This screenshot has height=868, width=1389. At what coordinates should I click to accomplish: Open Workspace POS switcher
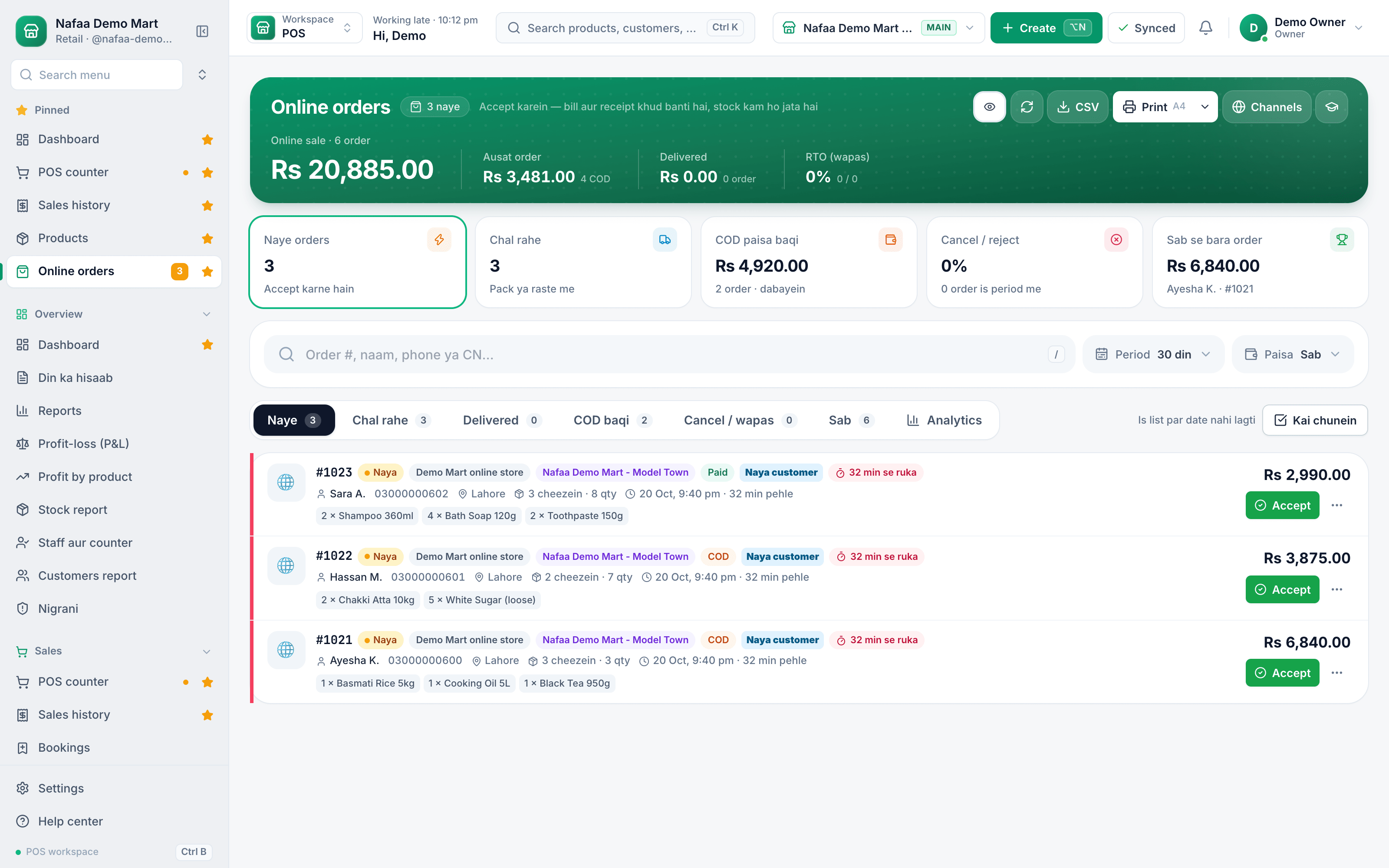(x=304, y=27)
